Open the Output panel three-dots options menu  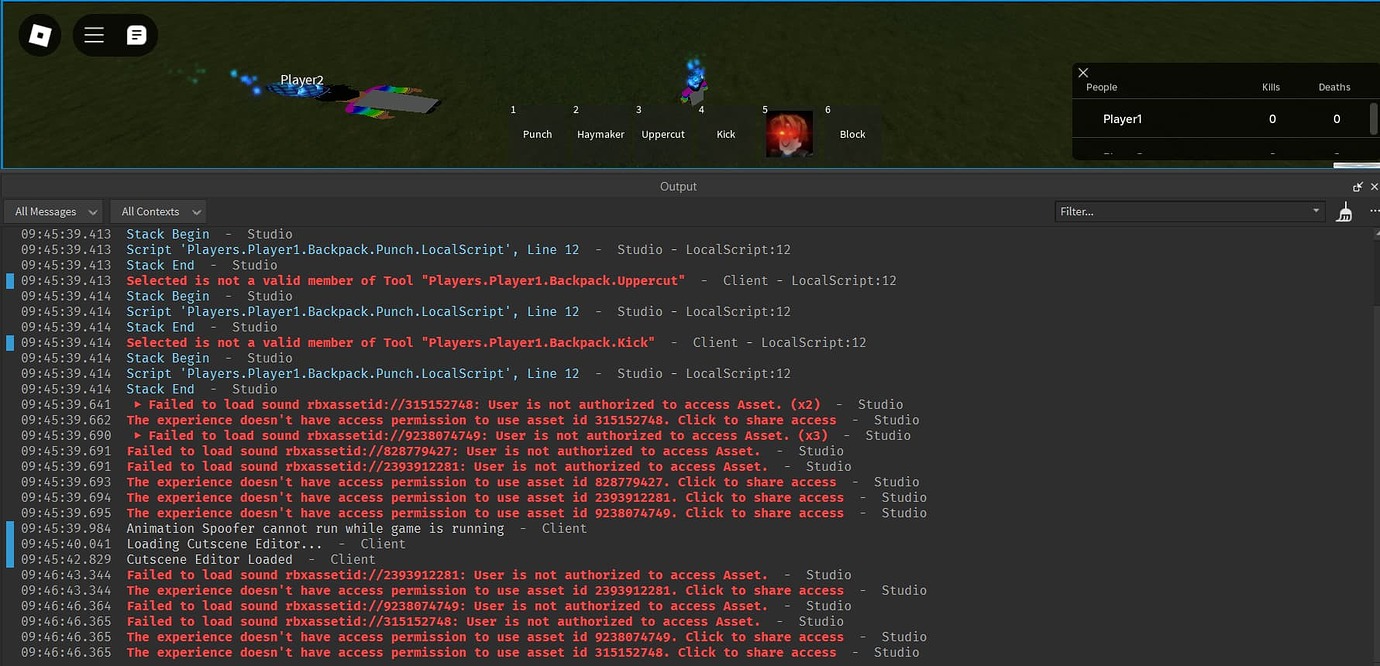1373,212
